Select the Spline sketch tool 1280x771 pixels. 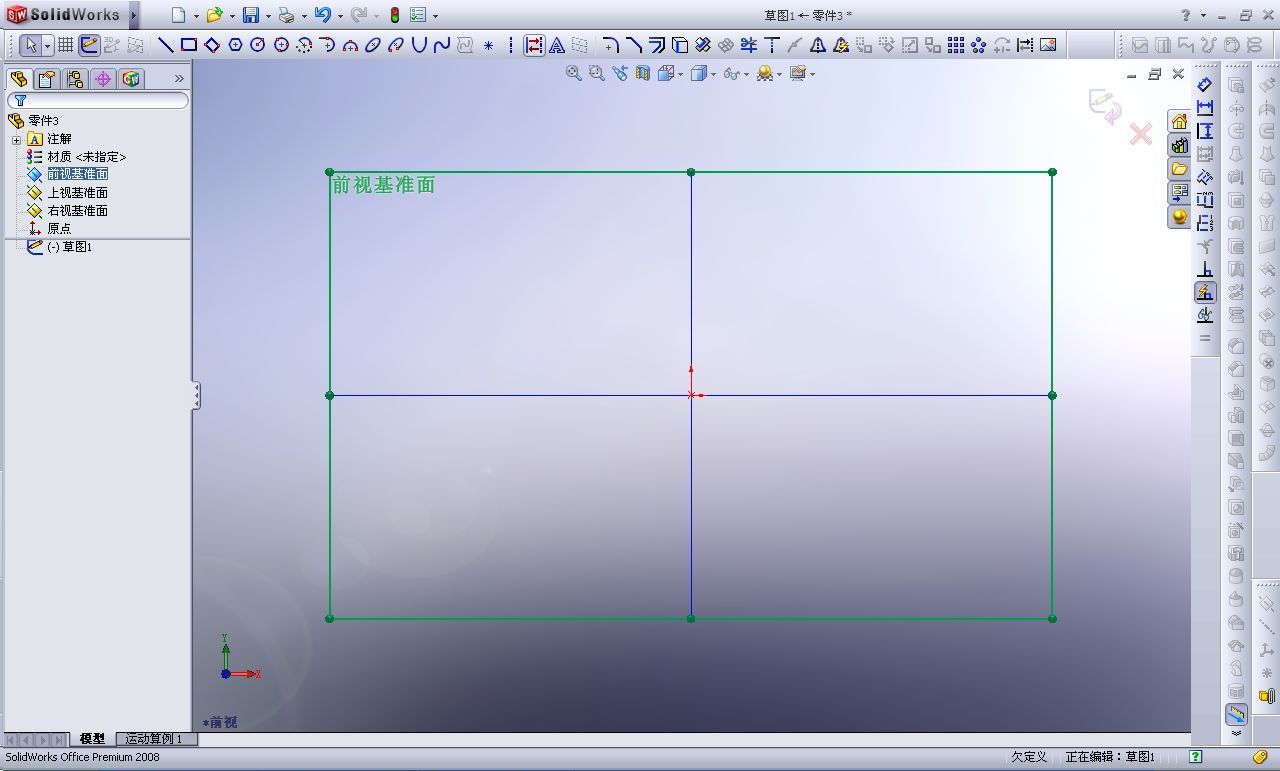coord(443,44)
